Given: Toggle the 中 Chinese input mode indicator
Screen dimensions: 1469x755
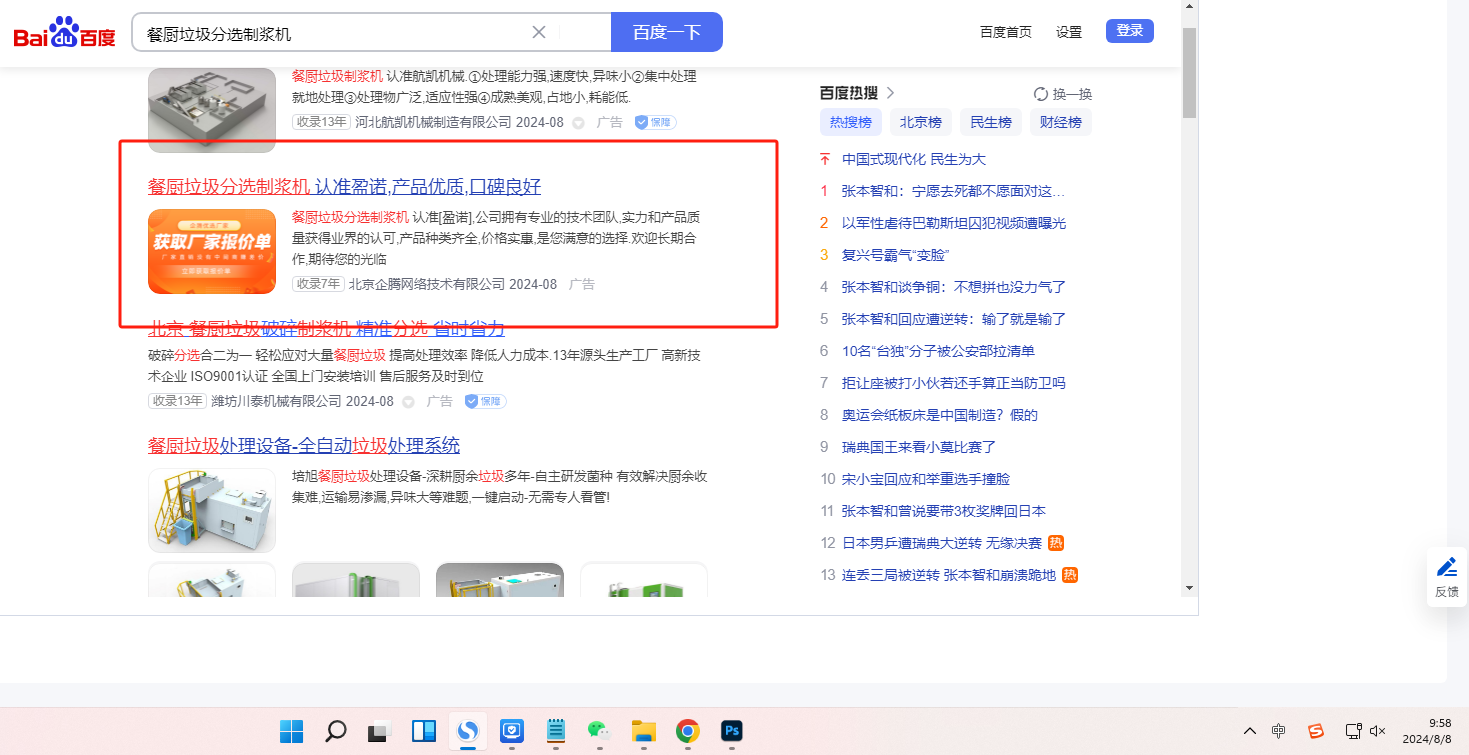Looking at the screenshot, I should tap(1279, 731).
